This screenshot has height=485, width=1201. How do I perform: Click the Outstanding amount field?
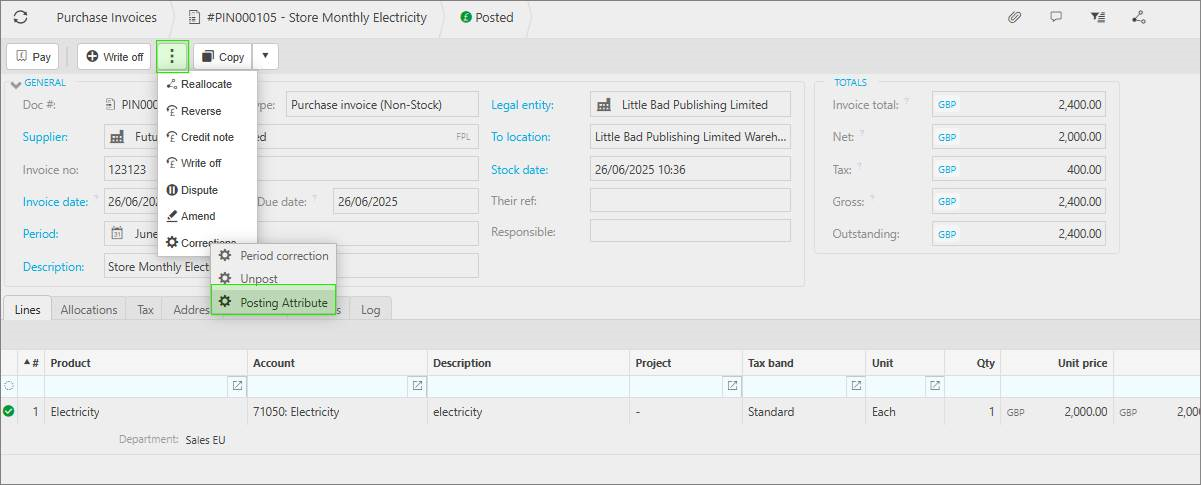(x=1019, y=234)
